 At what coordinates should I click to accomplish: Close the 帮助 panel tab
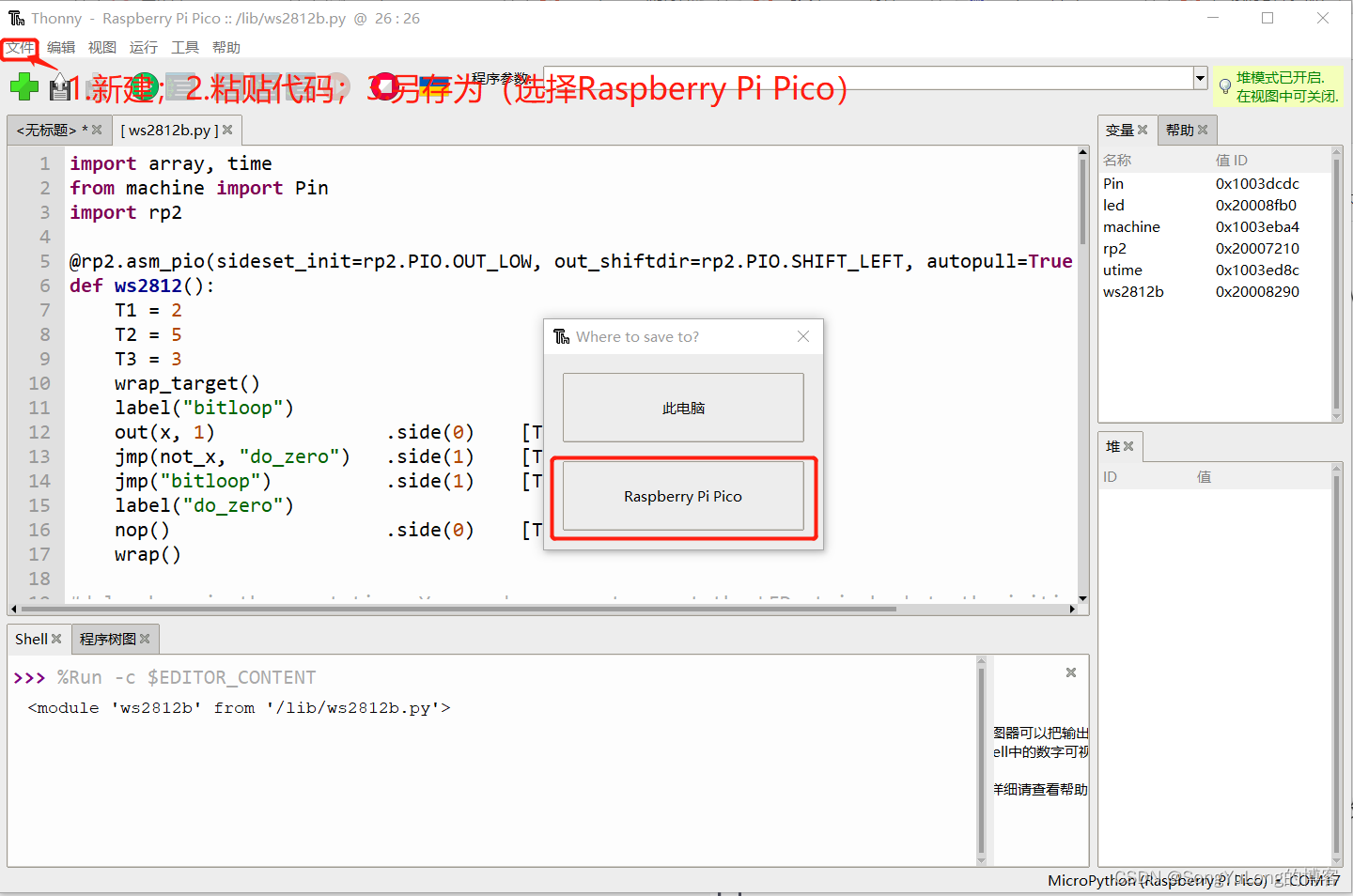coord(1203,130)
